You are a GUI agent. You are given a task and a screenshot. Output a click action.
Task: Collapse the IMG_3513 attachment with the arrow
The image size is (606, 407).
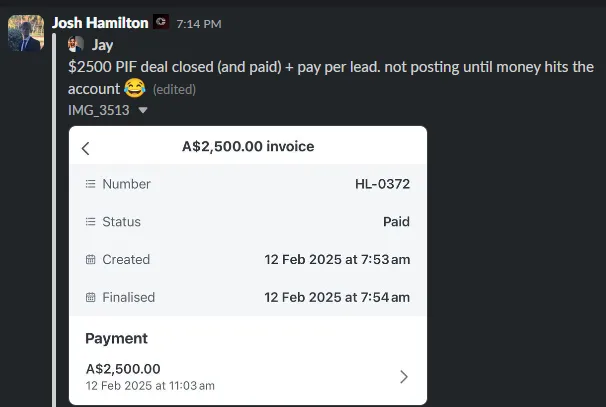tap(143, 110)
